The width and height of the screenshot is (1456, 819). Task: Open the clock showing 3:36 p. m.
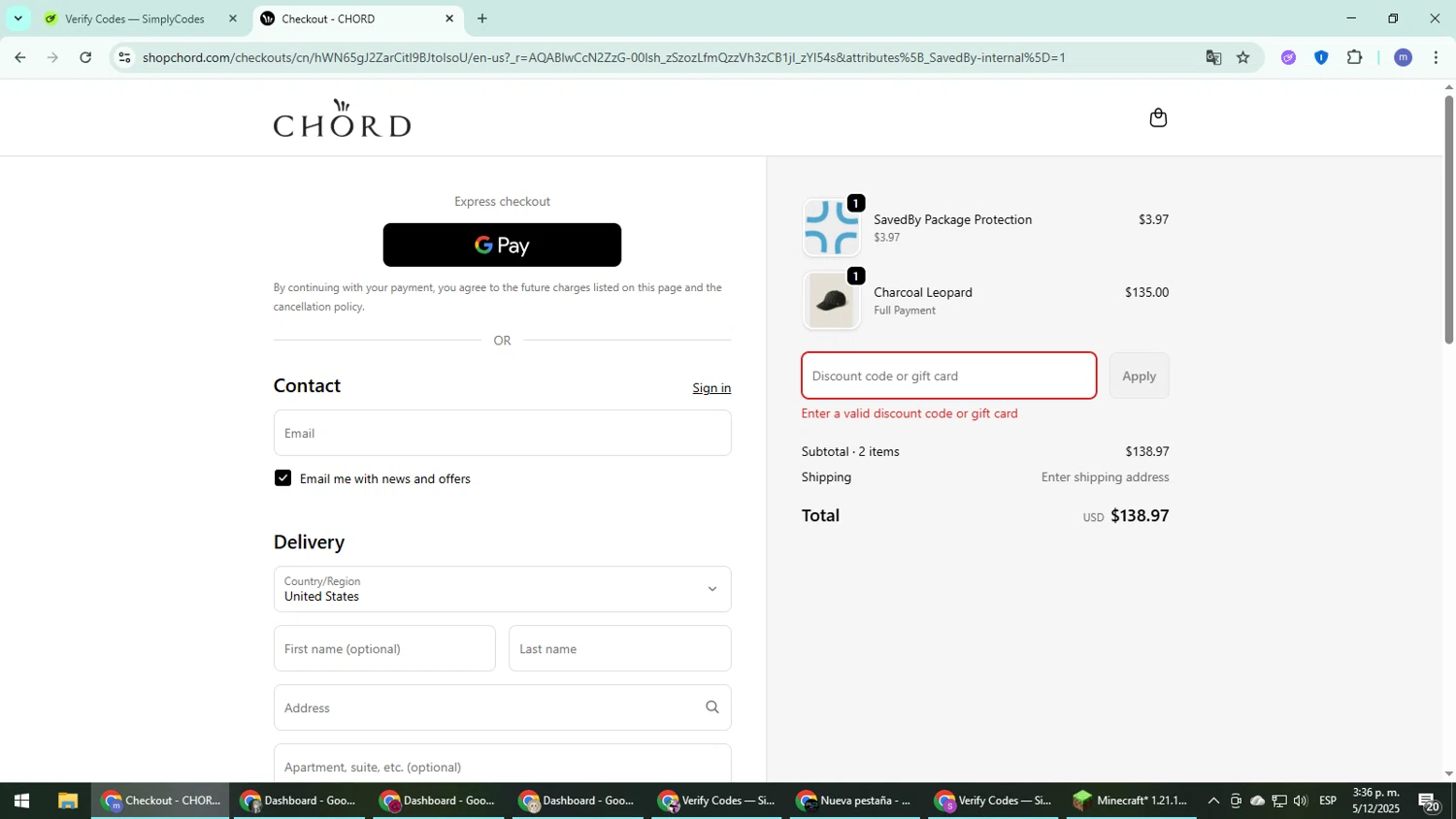click(x=1376, y=801)
